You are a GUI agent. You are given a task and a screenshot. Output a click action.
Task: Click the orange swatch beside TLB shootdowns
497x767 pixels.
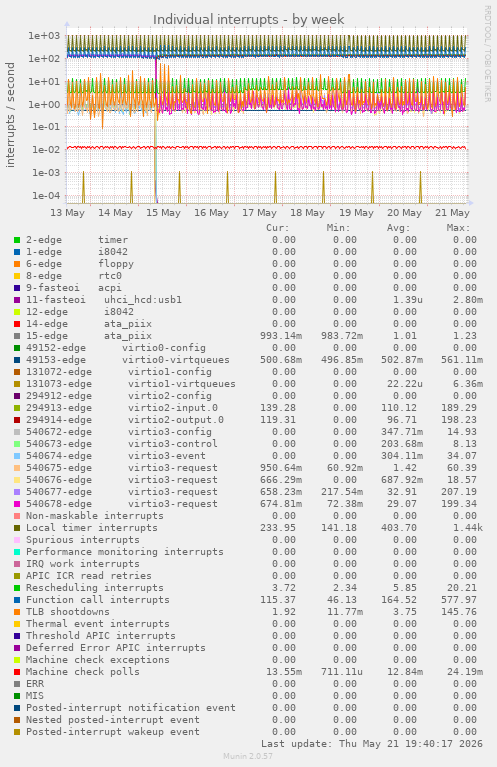pyautogui.click(x=17, y=612)
